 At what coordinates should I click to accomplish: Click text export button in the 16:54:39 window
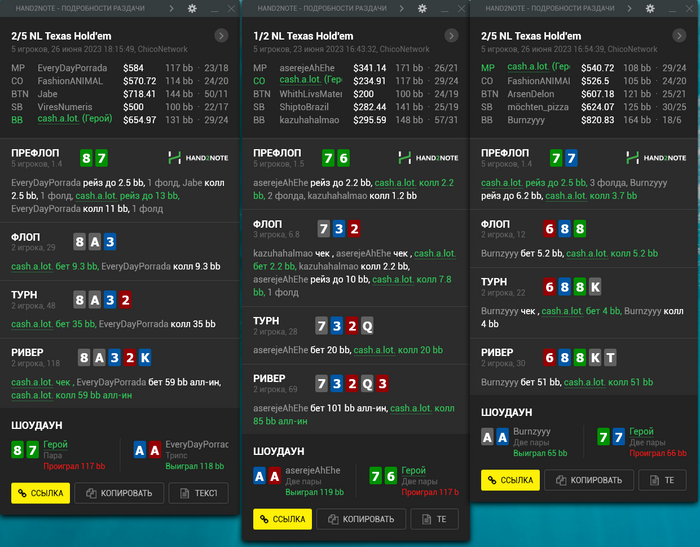662,480
